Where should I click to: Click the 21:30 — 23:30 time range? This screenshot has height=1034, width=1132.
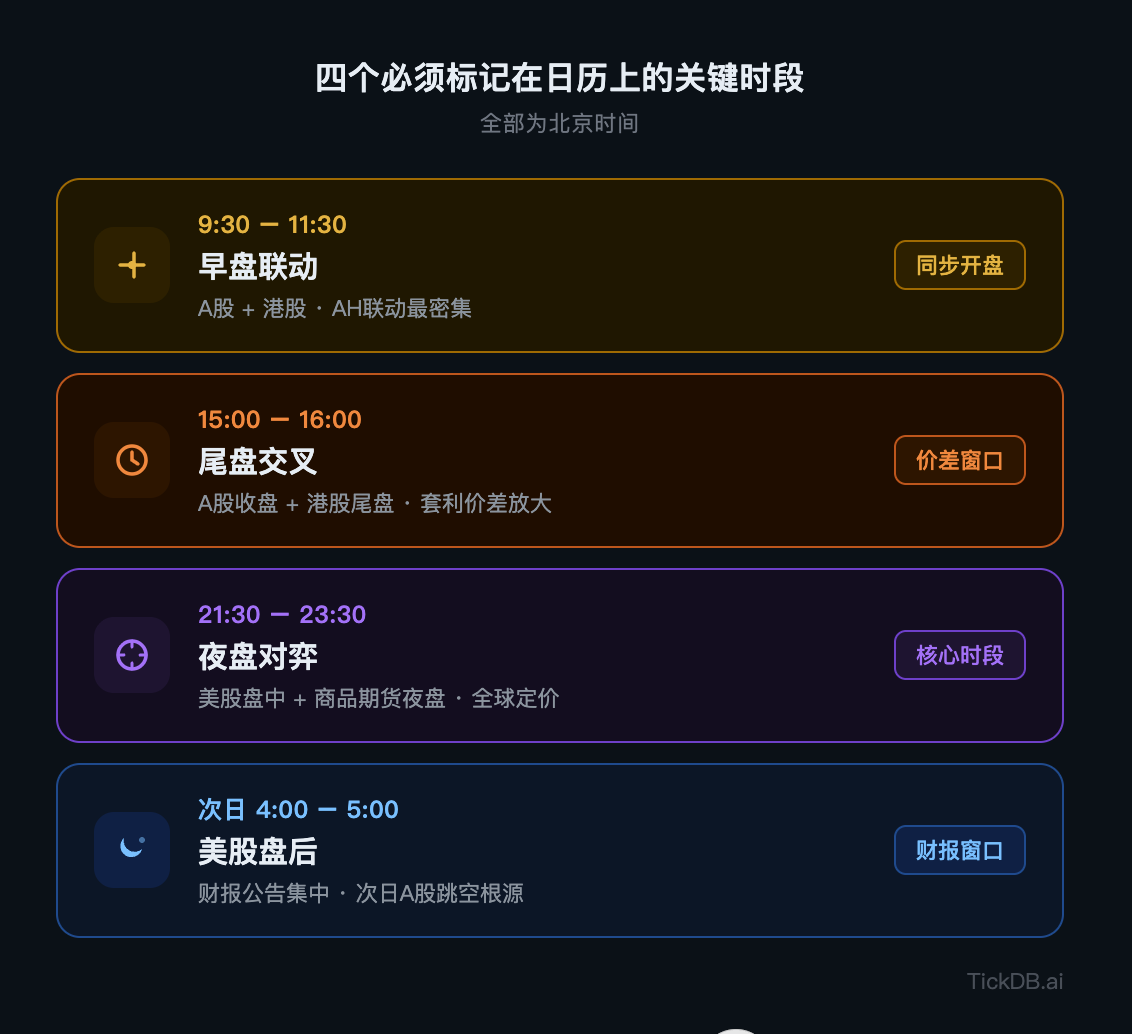(282, 614)
